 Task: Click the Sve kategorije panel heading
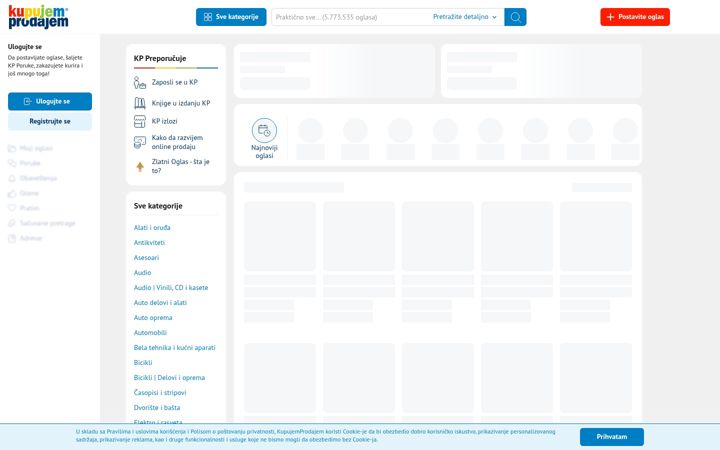[158, 206]
